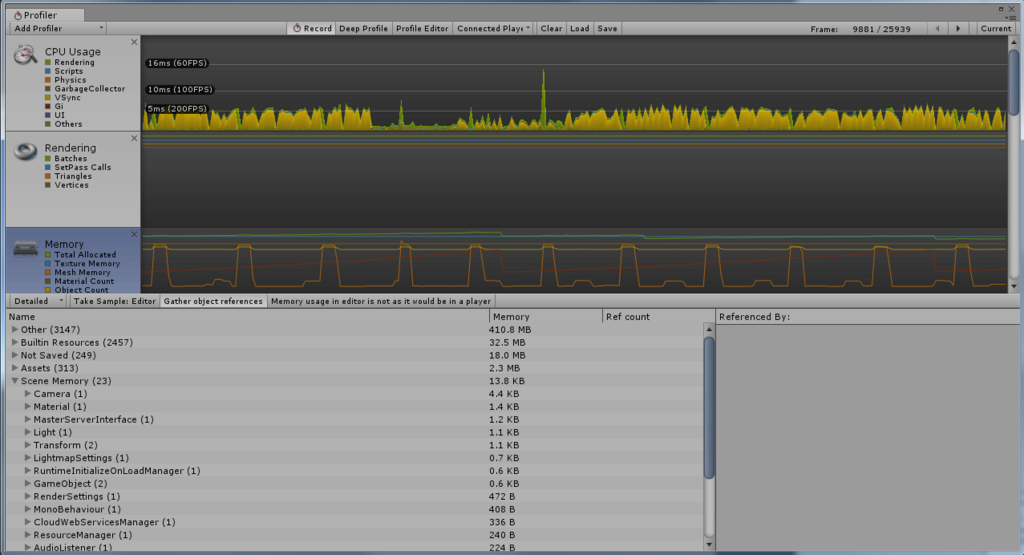Select the ResourceManager (1) row
This screenshot has width=1024, height=555.
click(x=356, y=535)
